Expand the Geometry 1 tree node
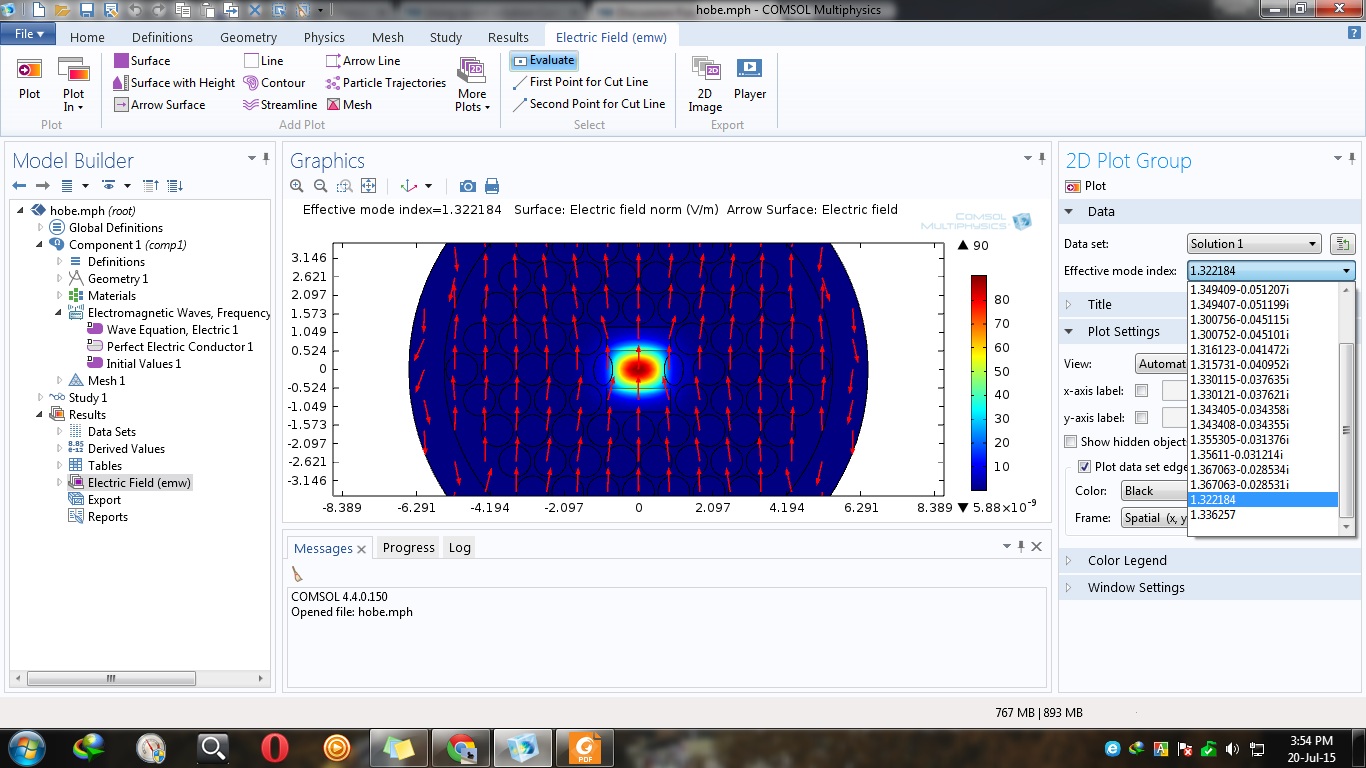Viewport: 1366px width, 768px height. (x=59, y=279)
